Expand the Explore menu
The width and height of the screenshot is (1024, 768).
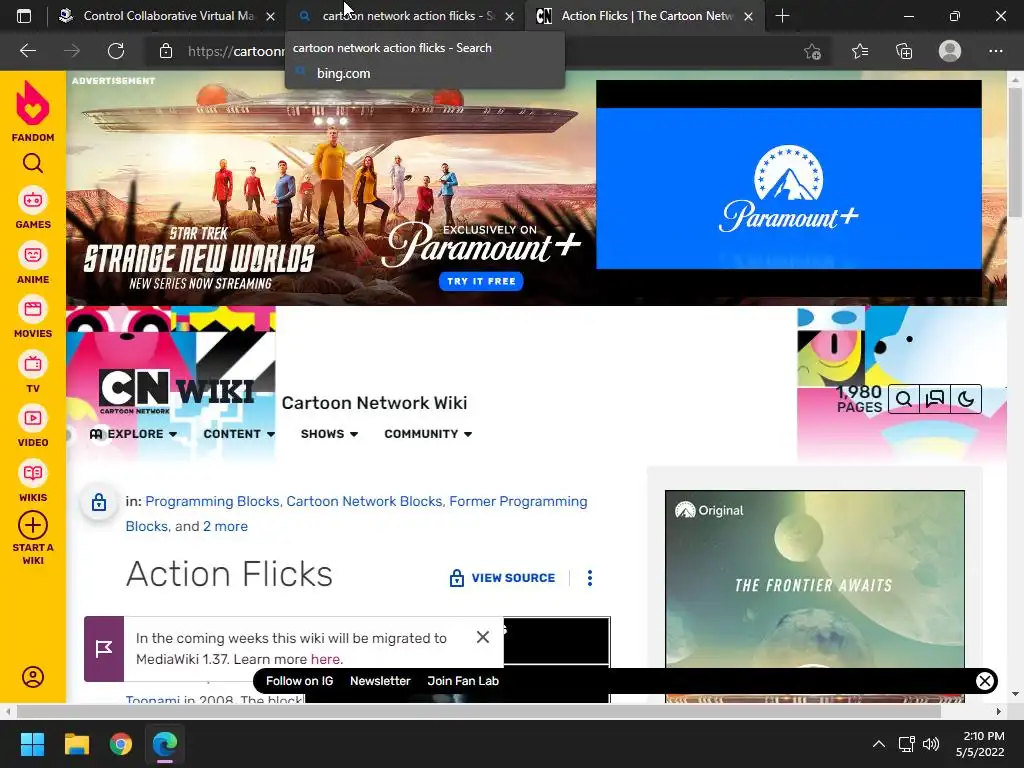pyautogui.click(x=133, y=434)
